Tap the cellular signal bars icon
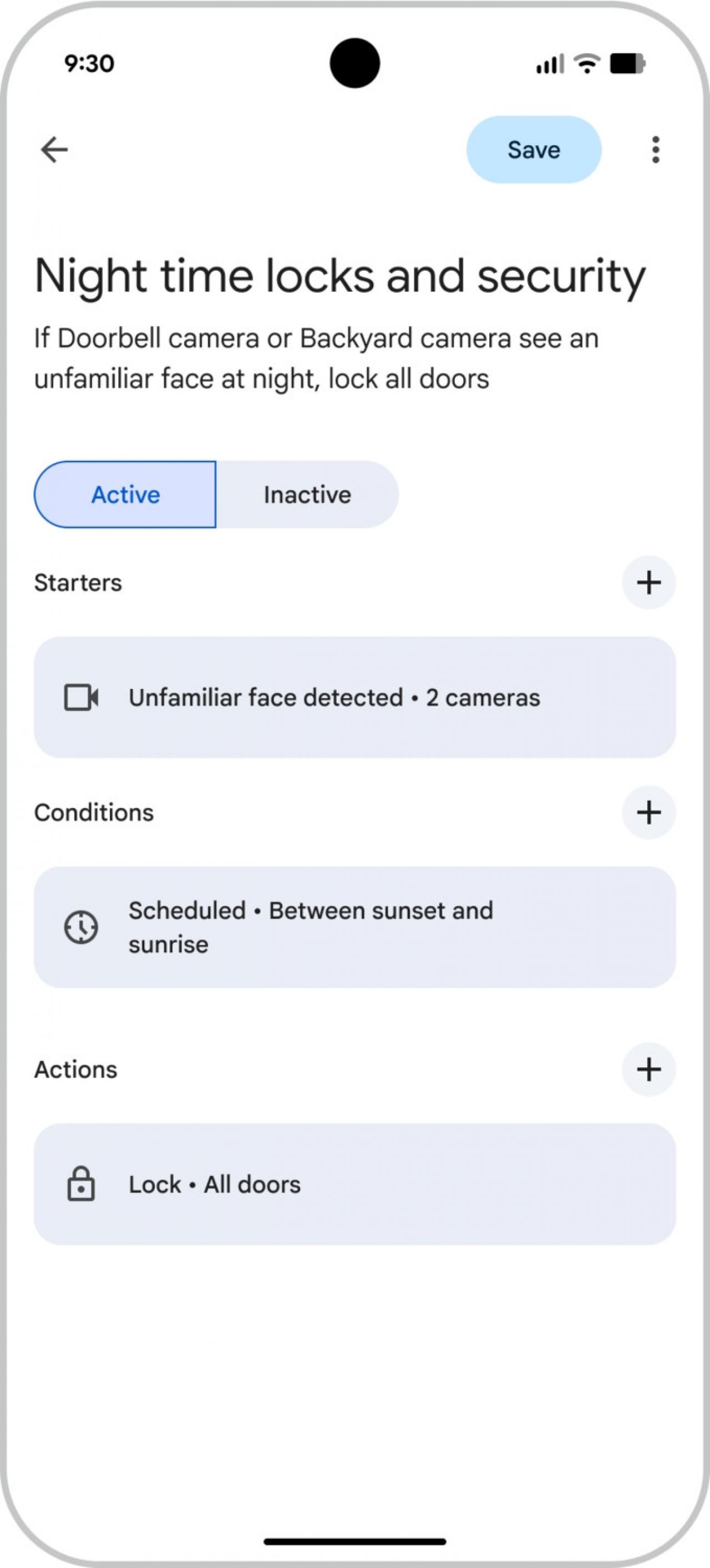This screenshot has height=1568, width=710. pos(550,64)
